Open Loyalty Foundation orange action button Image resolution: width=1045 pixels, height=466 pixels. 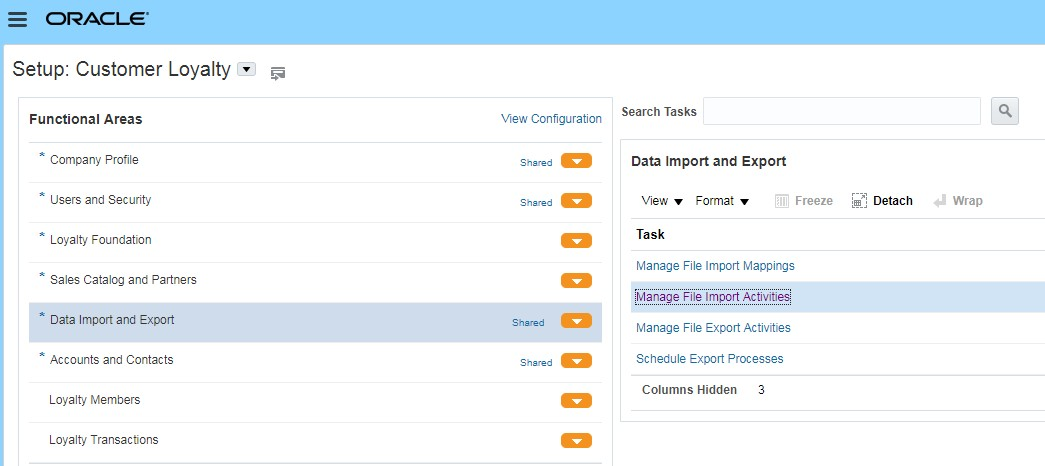click(x=576, y=241)
